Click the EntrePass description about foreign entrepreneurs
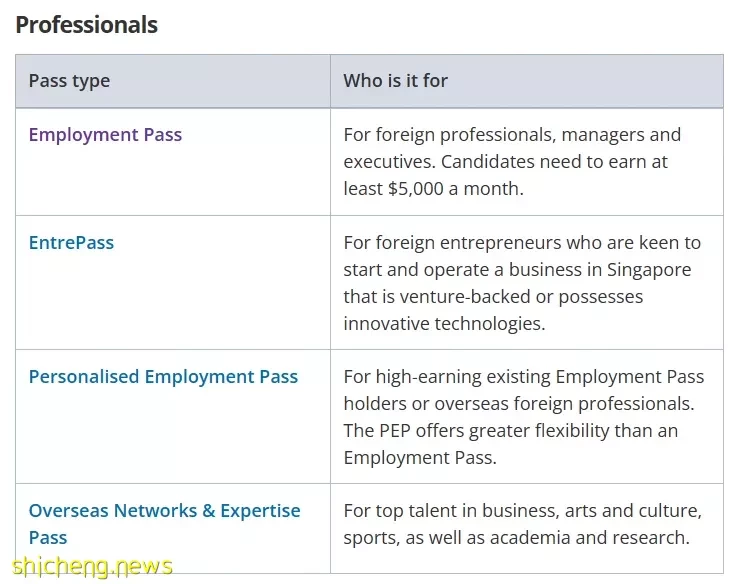The width and height of the screenshot is (738, 584). click(x=522, y=283)
